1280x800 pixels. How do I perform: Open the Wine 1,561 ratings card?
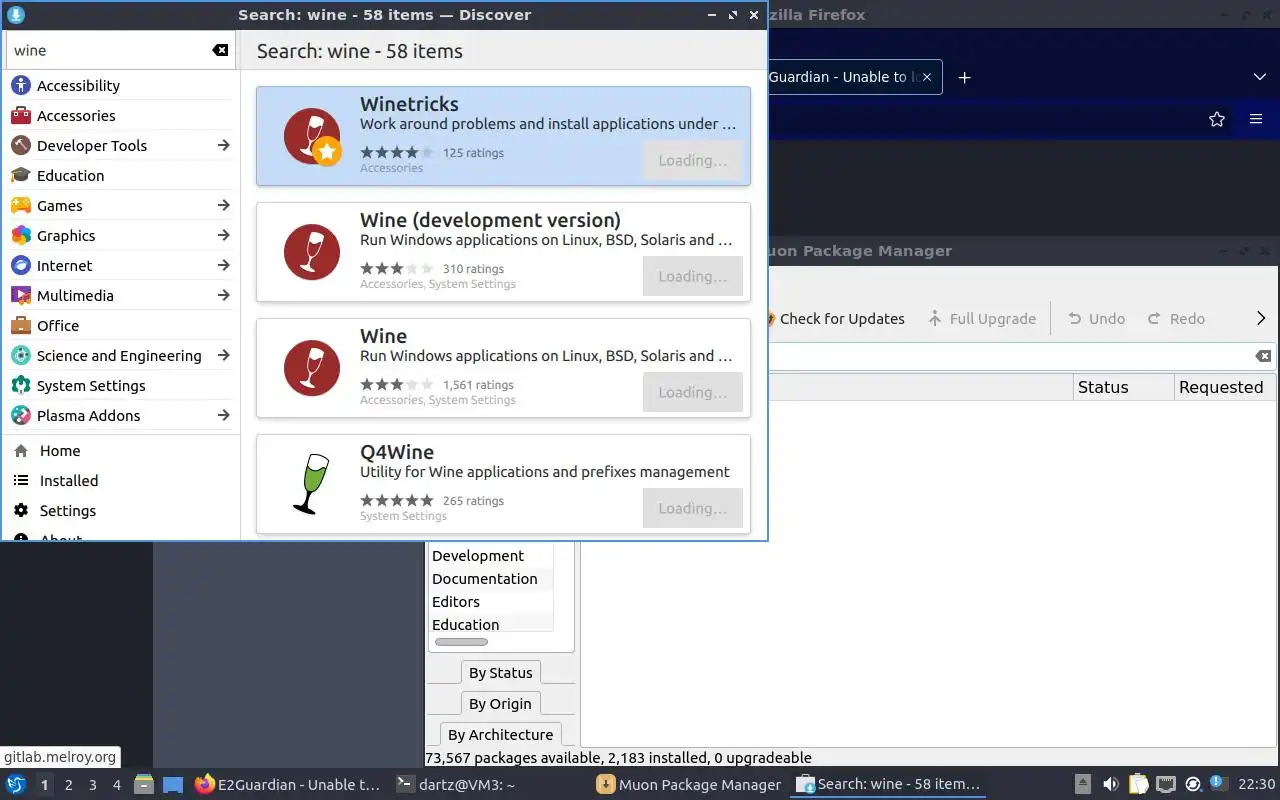(x=503, y=368)
